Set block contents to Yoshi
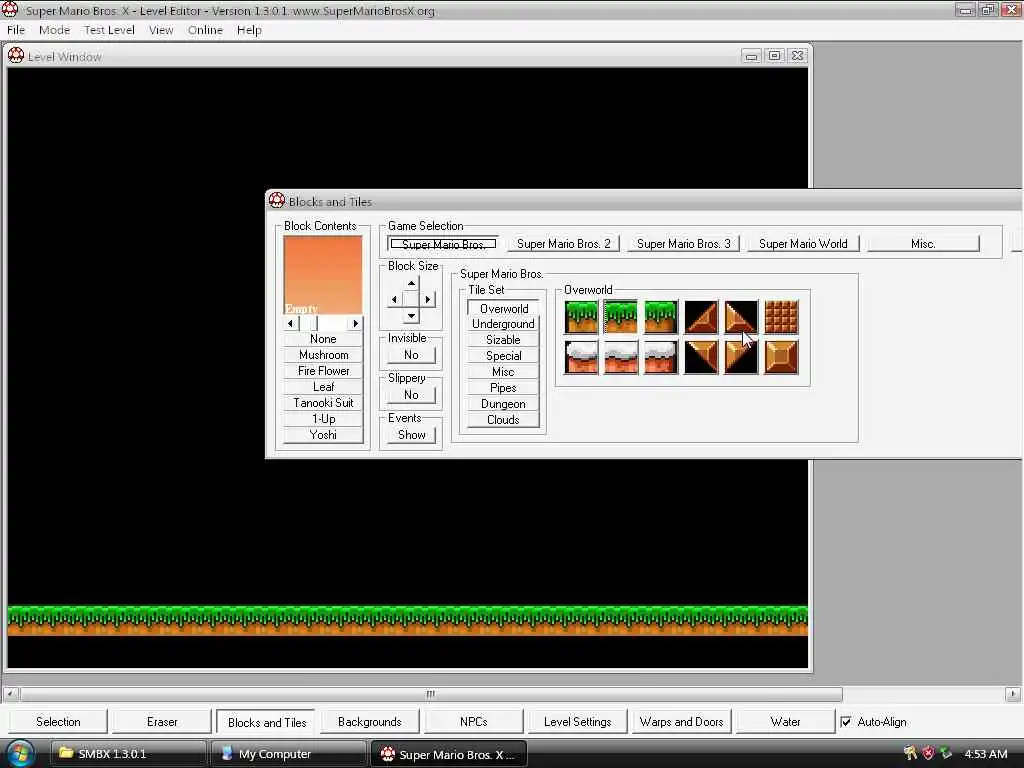Screen dimensions: 1024x768 pos(323,435)
